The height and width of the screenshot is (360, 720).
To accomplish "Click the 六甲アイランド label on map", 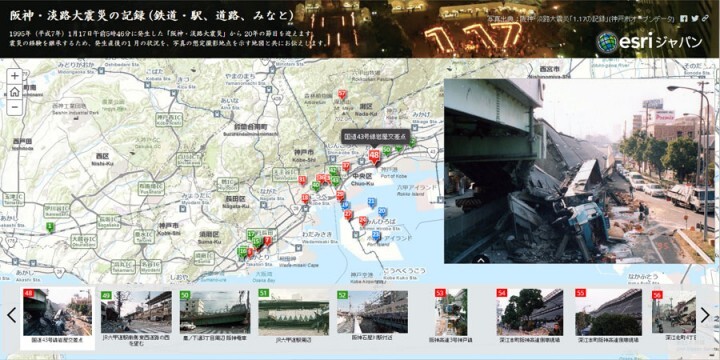I will coord(415,190).
